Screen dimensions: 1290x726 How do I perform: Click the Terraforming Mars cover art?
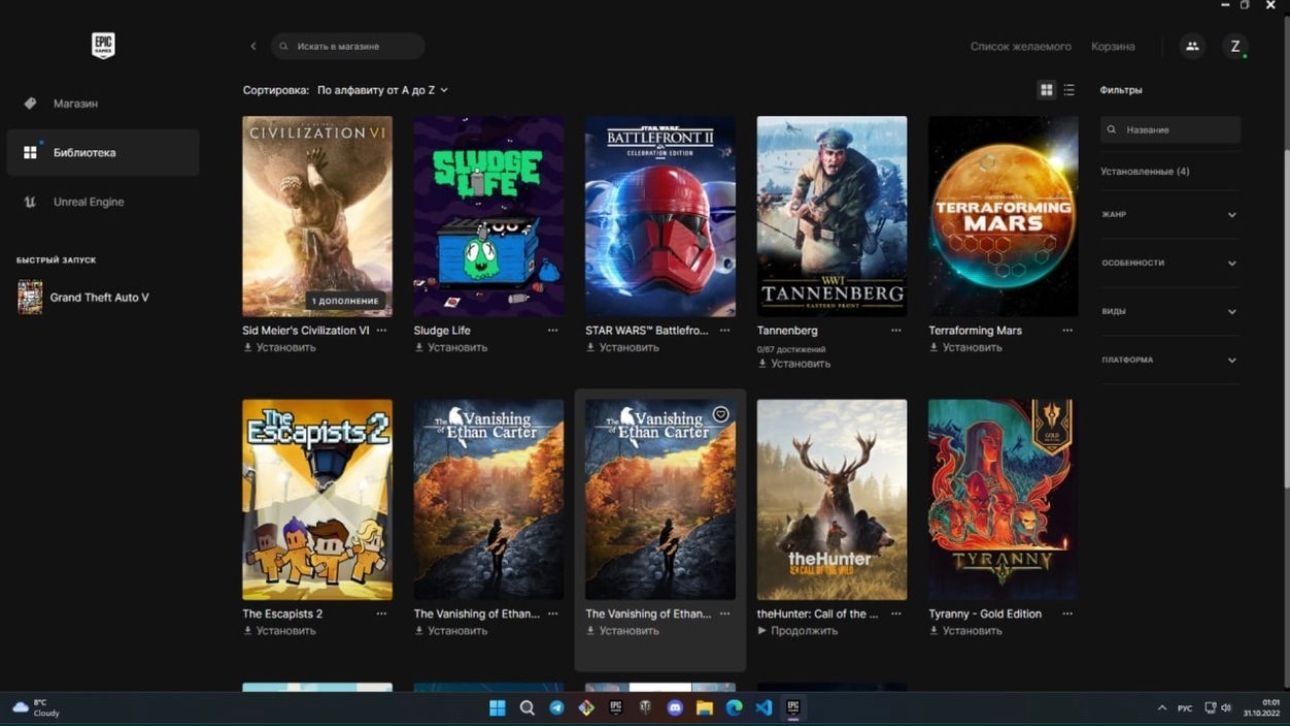coord(1003,216)
